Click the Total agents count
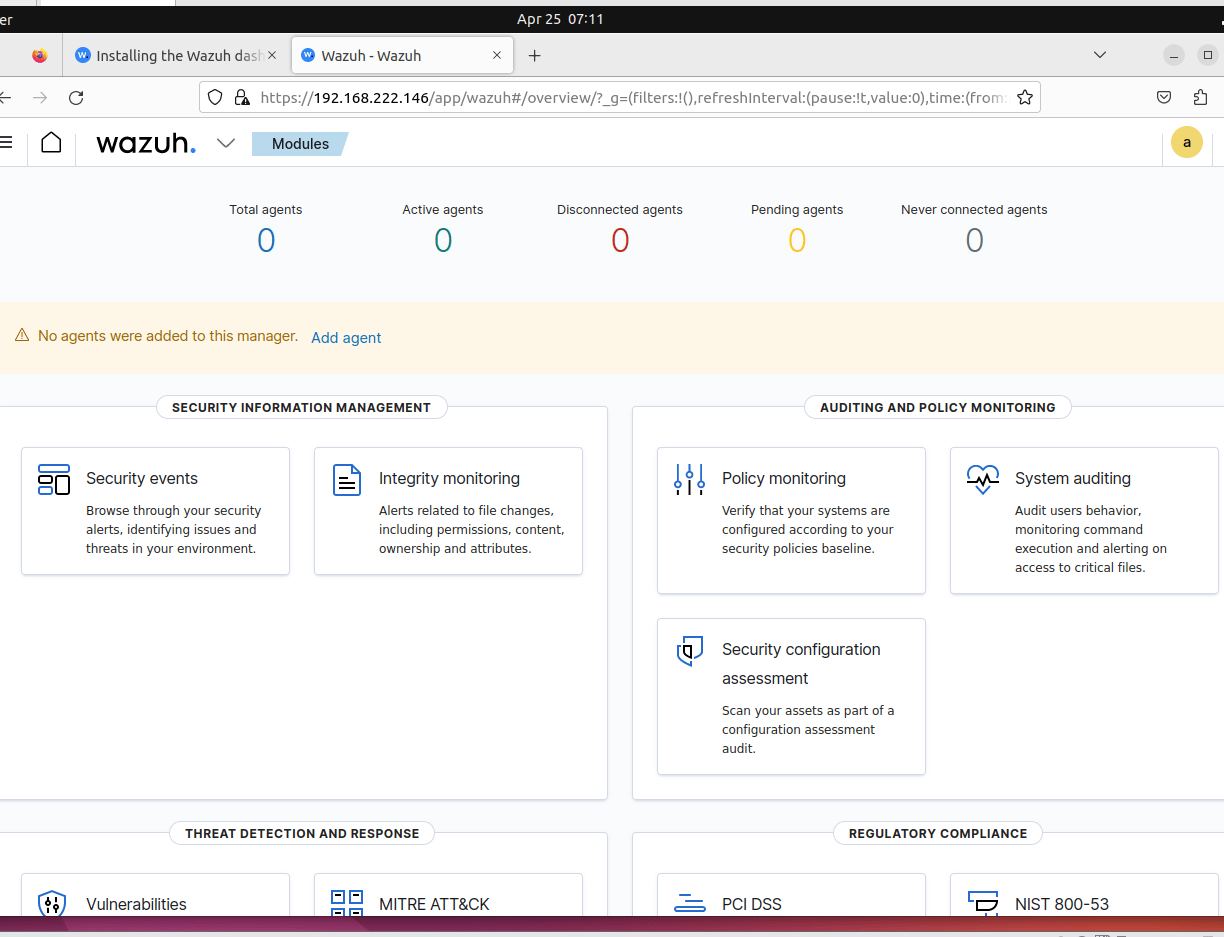The height and width of the screenshot is (937, 1224). pos(266,241)
